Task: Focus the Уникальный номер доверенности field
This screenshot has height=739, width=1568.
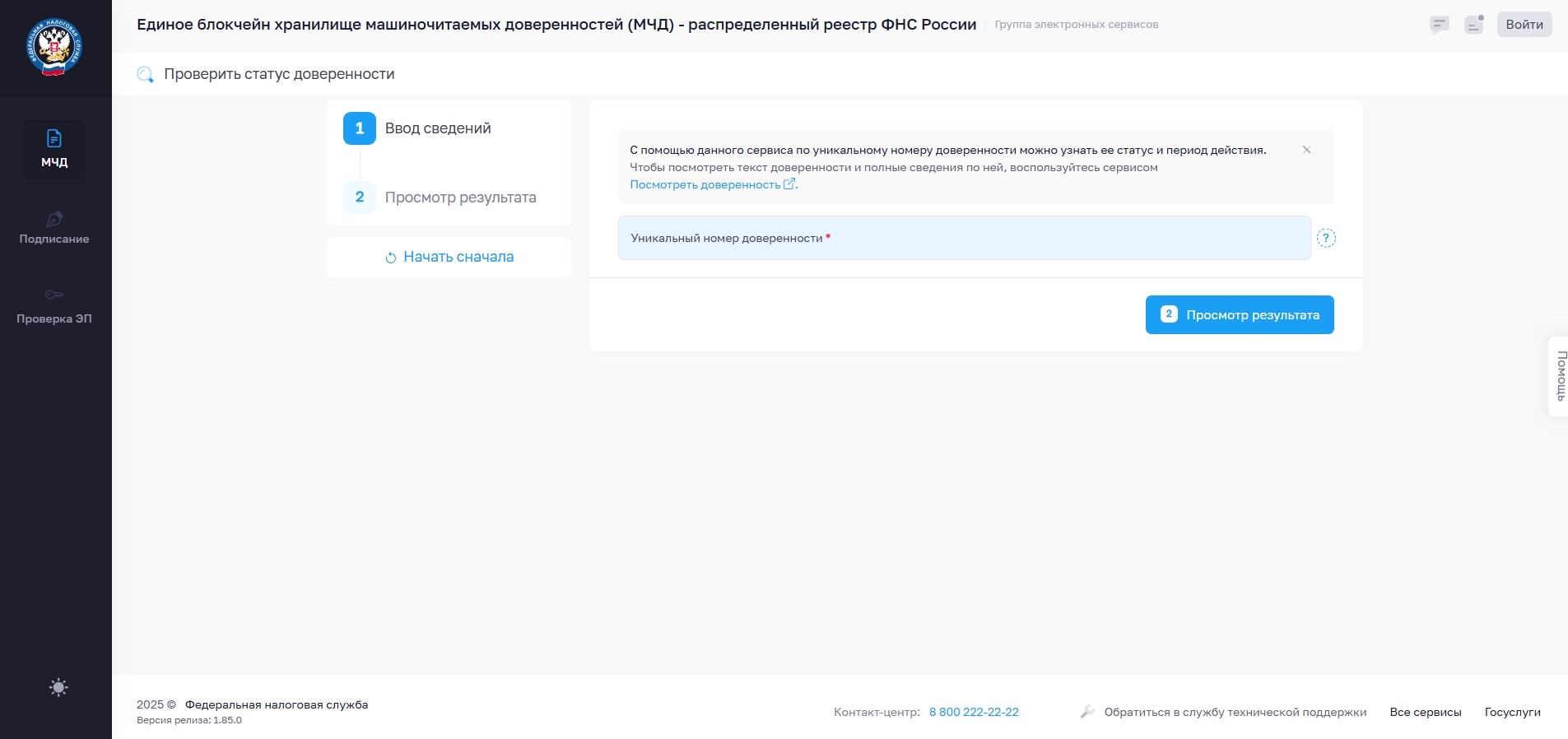Action: tap(963, 238)
